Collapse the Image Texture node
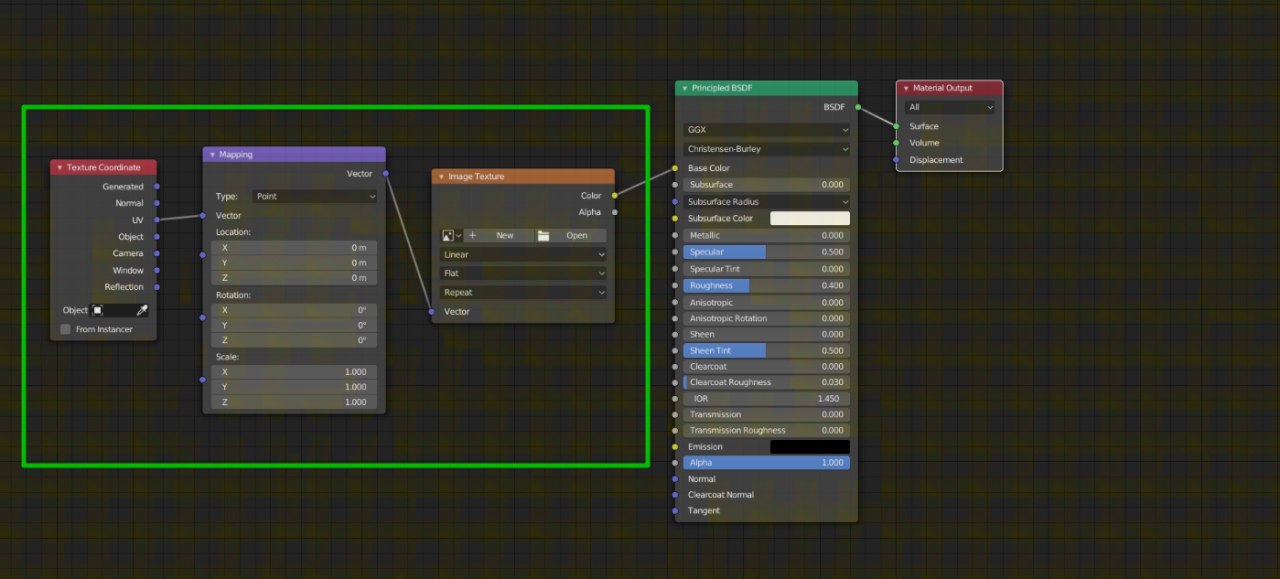 441,177
